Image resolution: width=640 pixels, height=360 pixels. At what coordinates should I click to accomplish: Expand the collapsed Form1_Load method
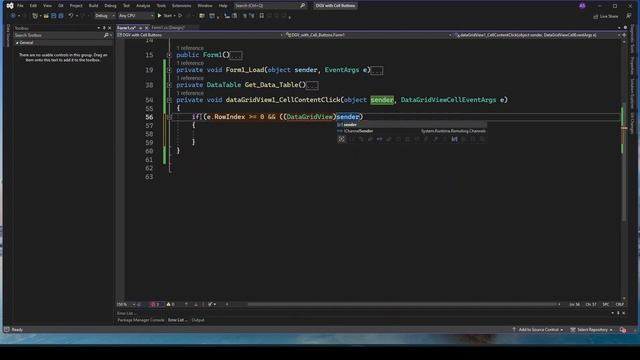pyautogui.click(x=169, y=70)
